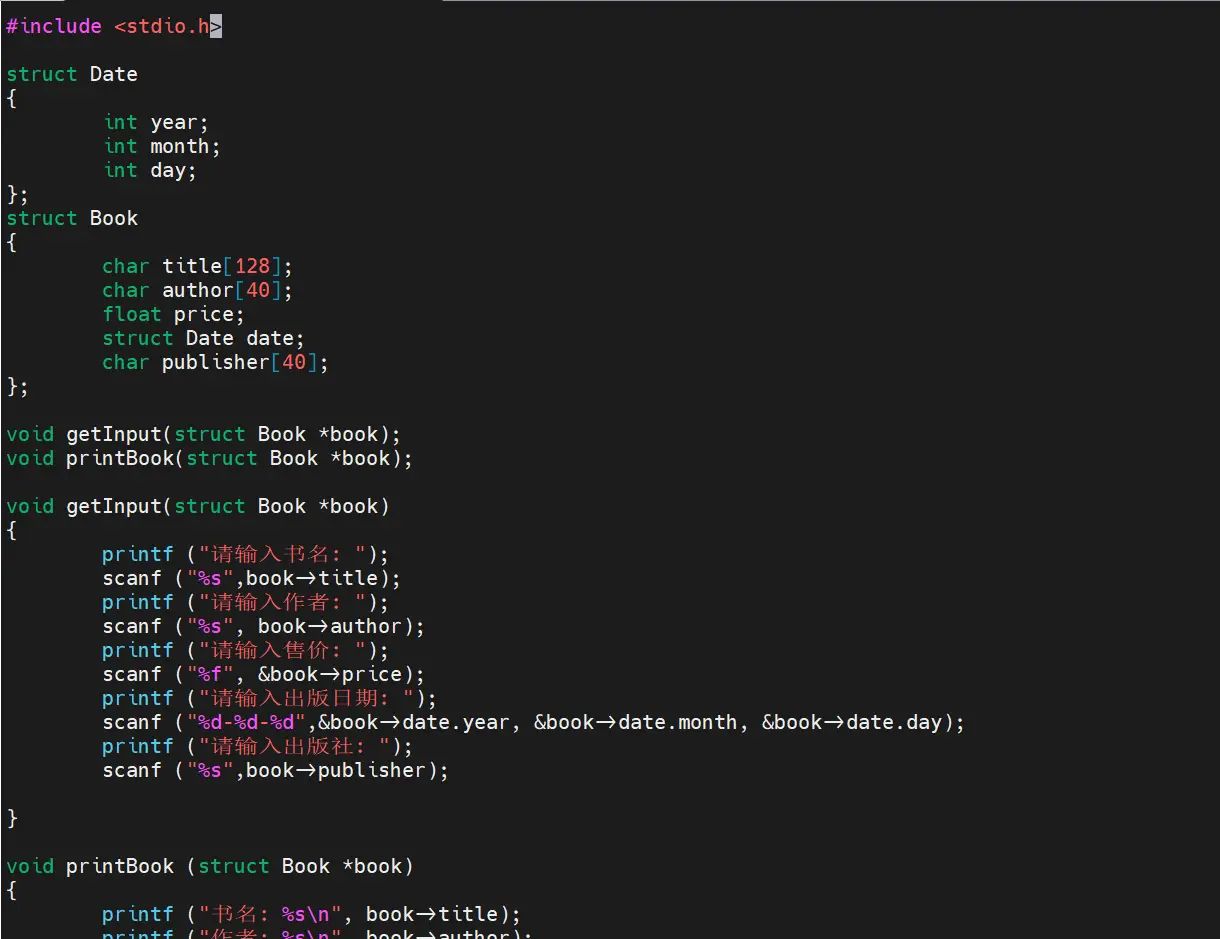Select the 'char title[128];' line
The image size is (1220, 939).
(x=198, y=266)
